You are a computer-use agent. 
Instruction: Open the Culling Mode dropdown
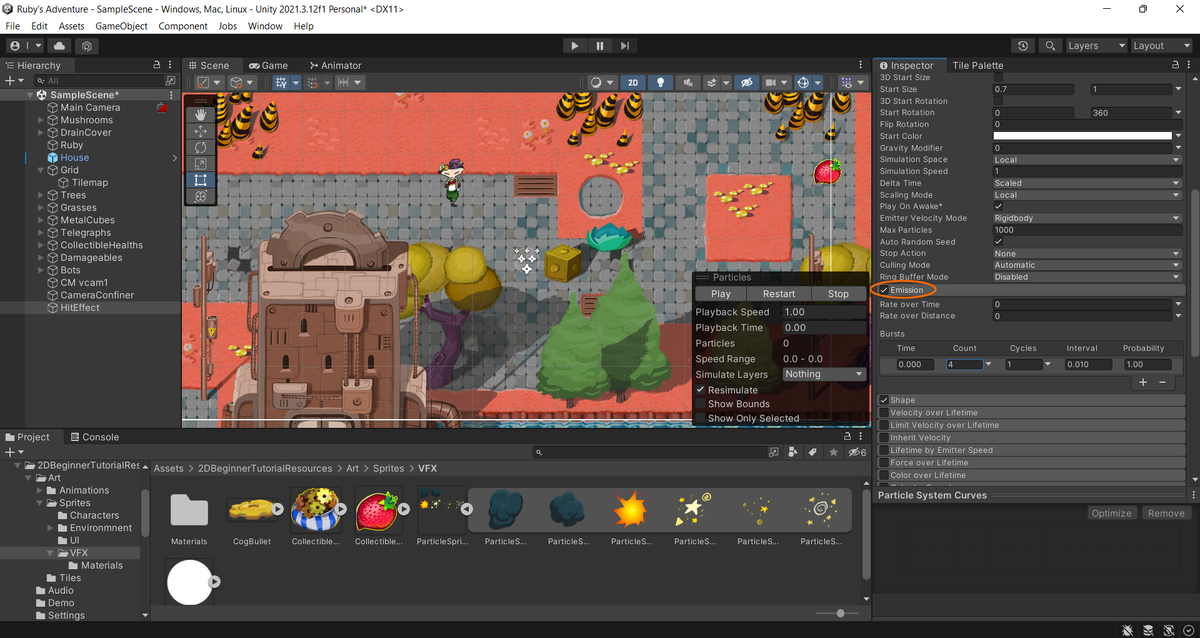tap(1087, 265)
